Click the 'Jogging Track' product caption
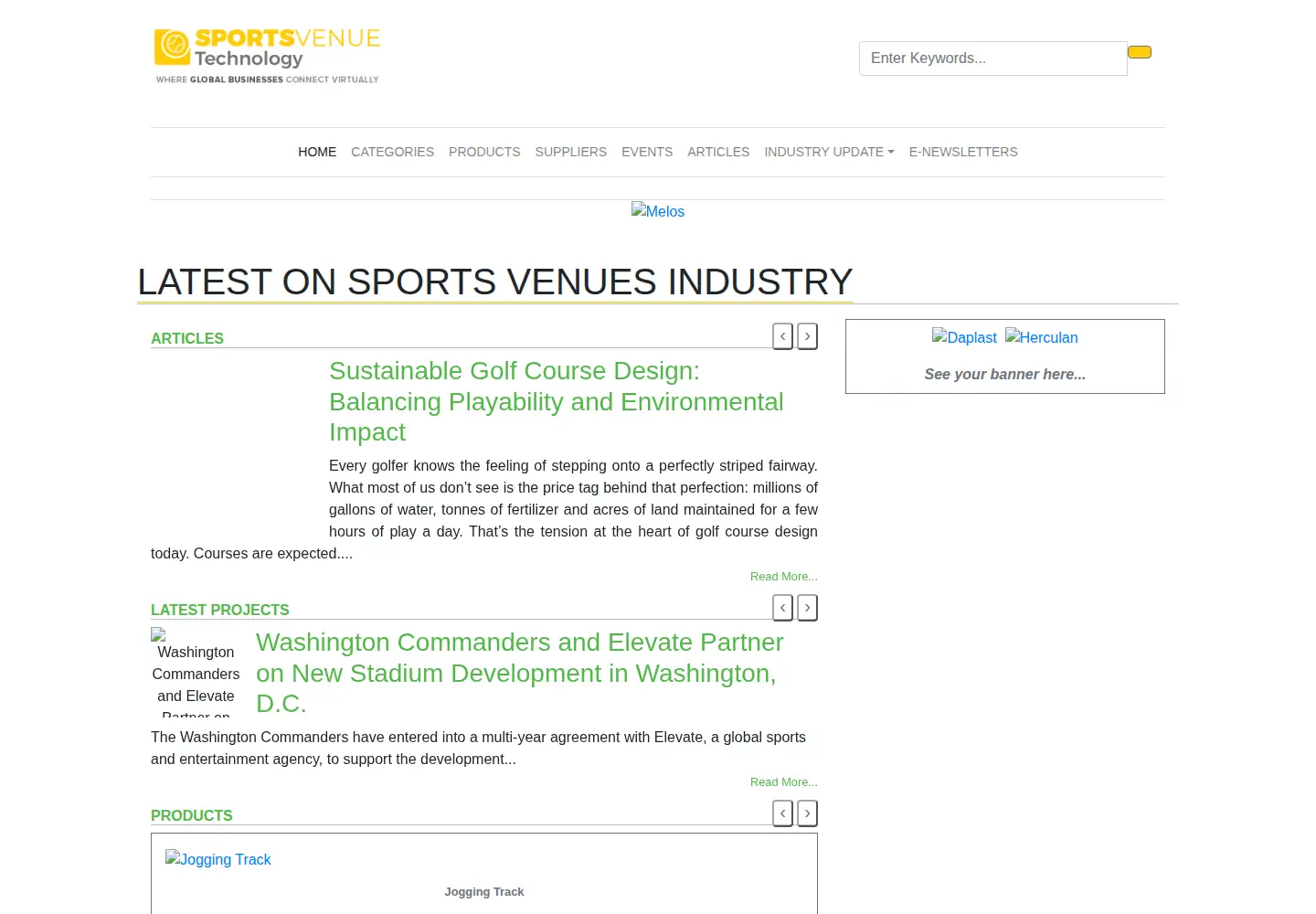The width and height of the screenshot is (1316, 914). click(484, 892)
